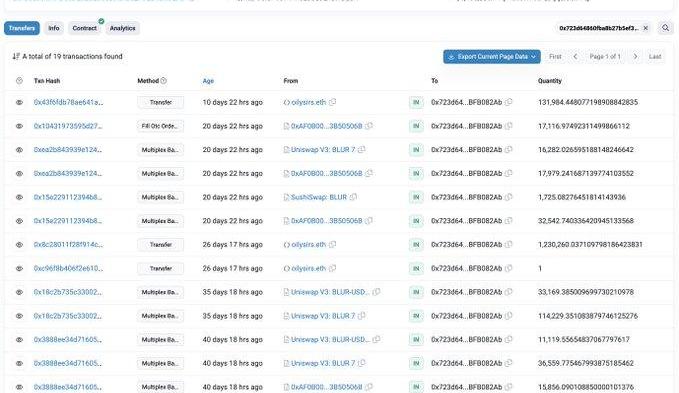Screen dimensions: 679x393
Task: Remove the 0x723d64 address filter
Action: [646, 28]
